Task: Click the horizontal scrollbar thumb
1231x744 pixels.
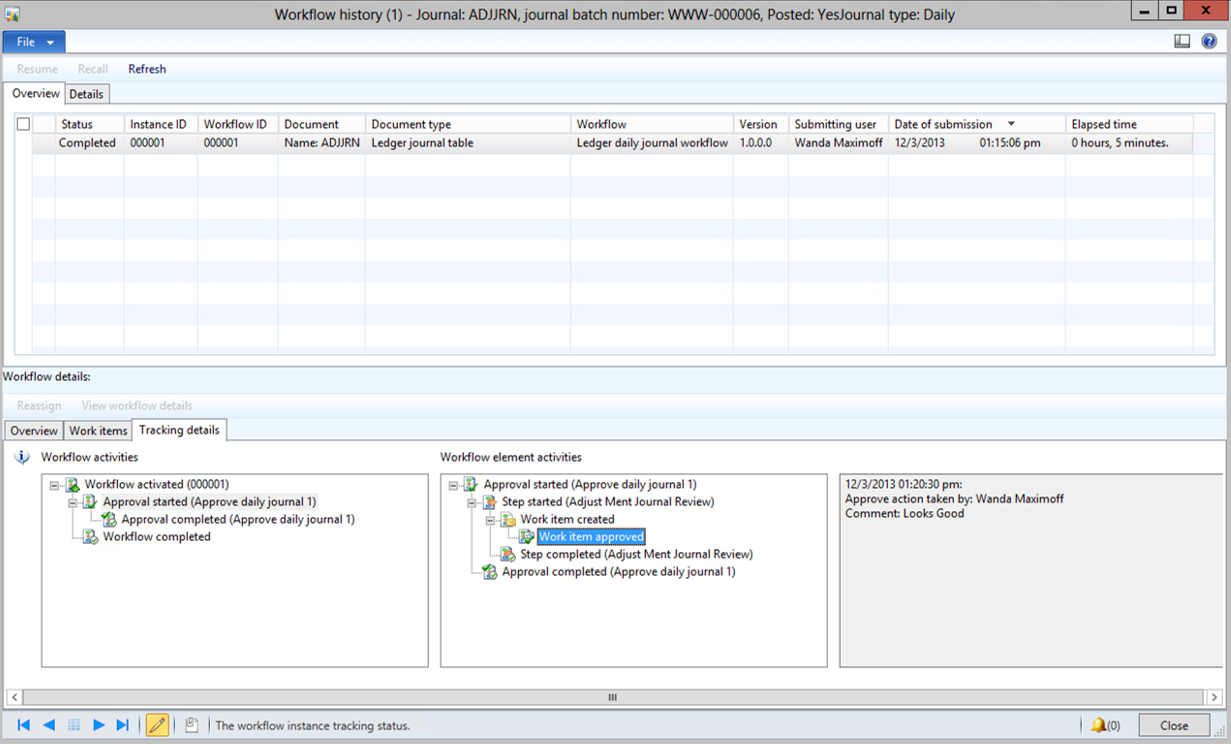Action: pos(613,697)
